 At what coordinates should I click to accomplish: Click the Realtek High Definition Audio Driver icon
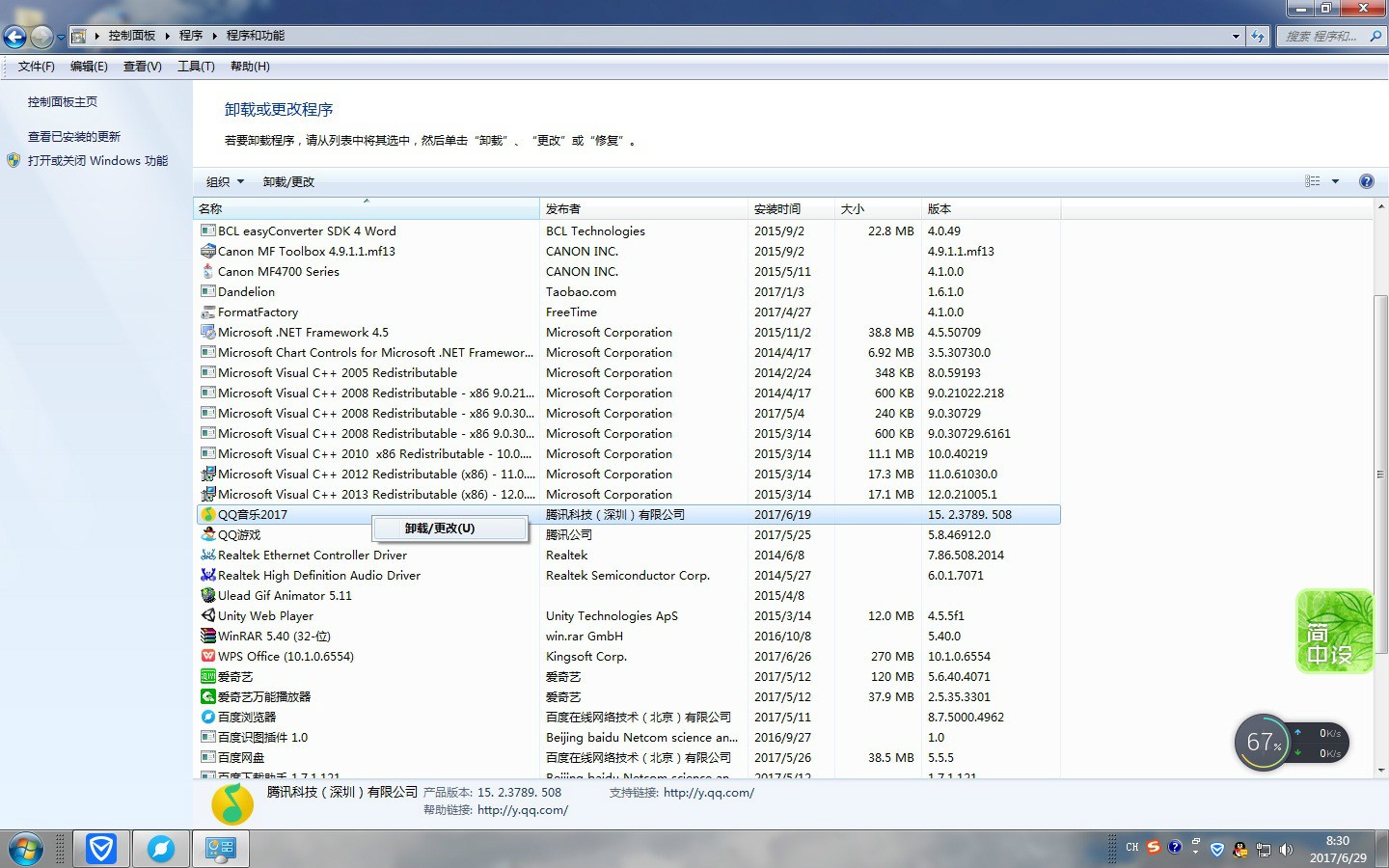(207, 576)
